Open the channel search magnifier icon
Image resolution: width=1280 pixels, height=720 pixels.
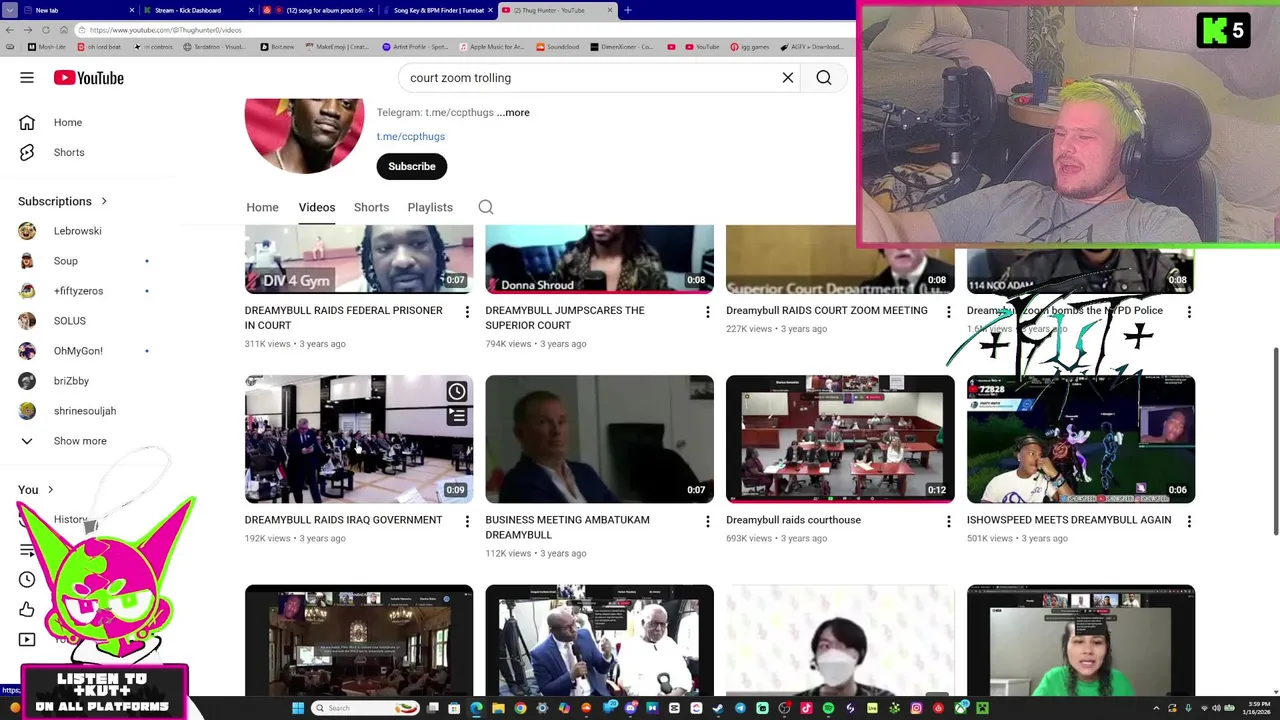[486, 207]
